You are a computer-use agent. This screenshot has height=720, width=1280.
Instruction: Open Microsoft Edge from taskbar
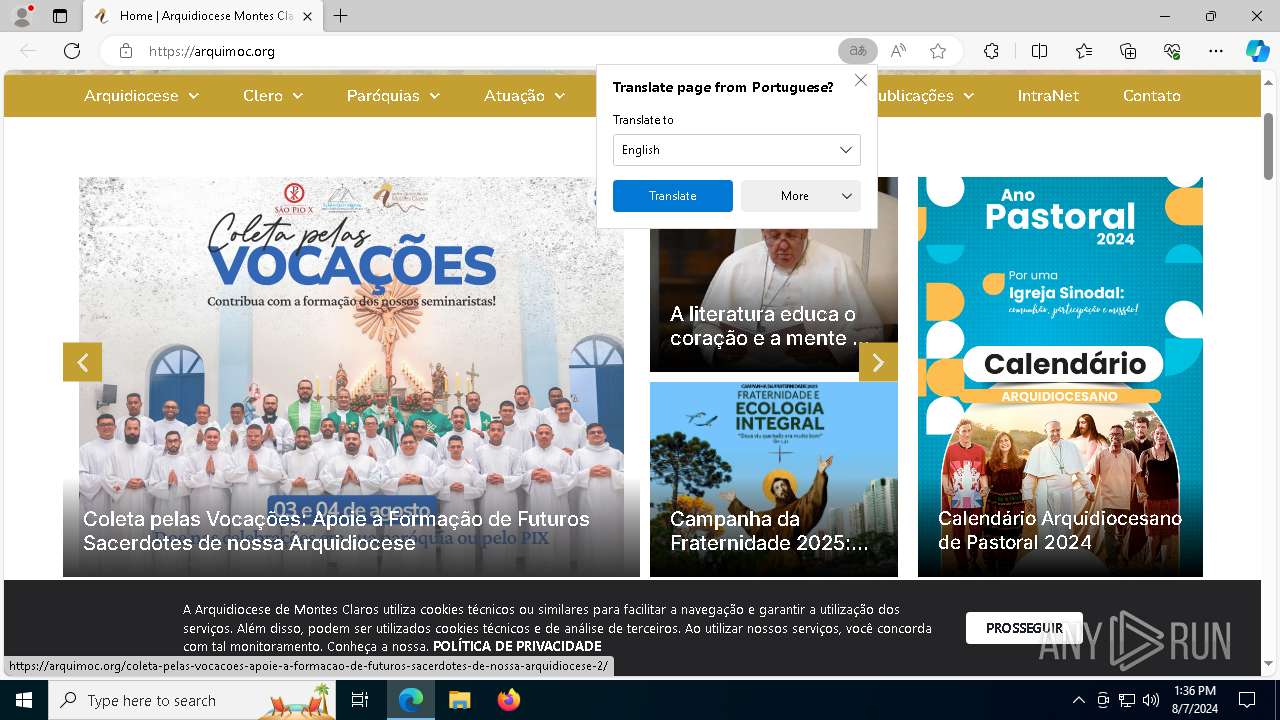(x=411, y=700)
